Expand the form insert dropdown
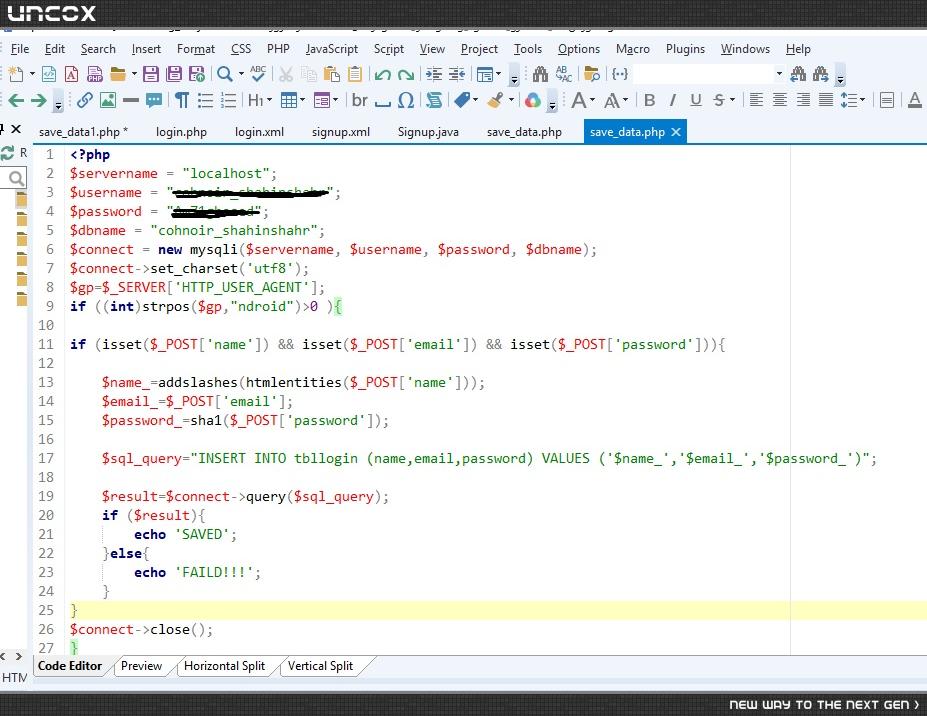The width and height of the screenshot is (927, 716). (336, 100)
